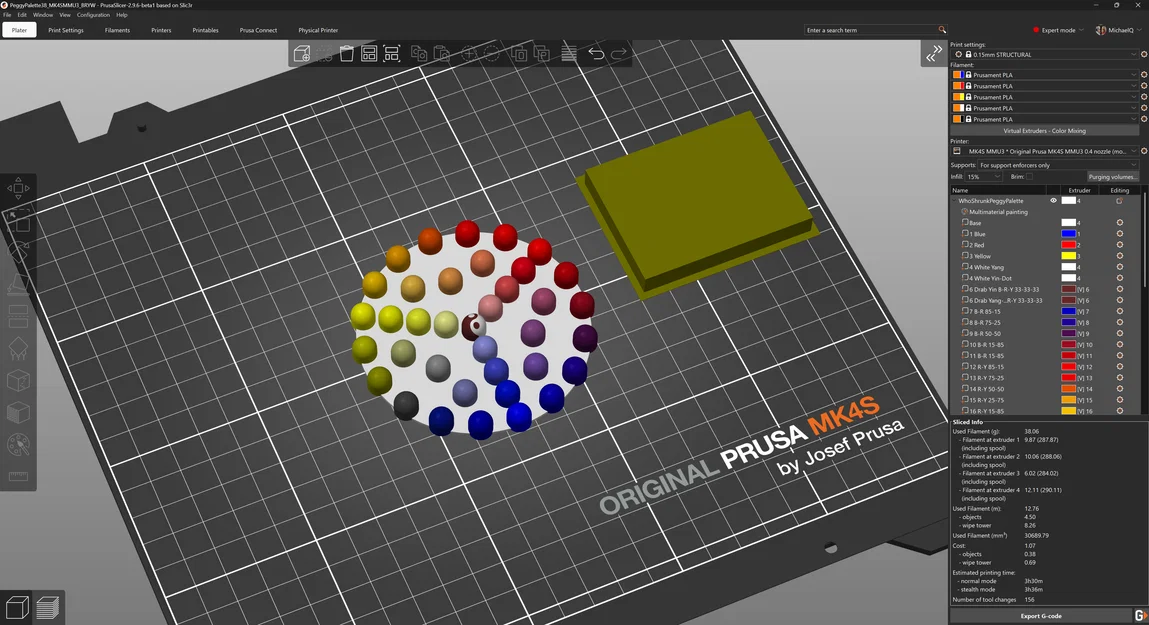Image resolution: width=1149 pixels, height=625 pixels.
Task: Open the Infill percentage dropdown
Action: tap(983, 177)
